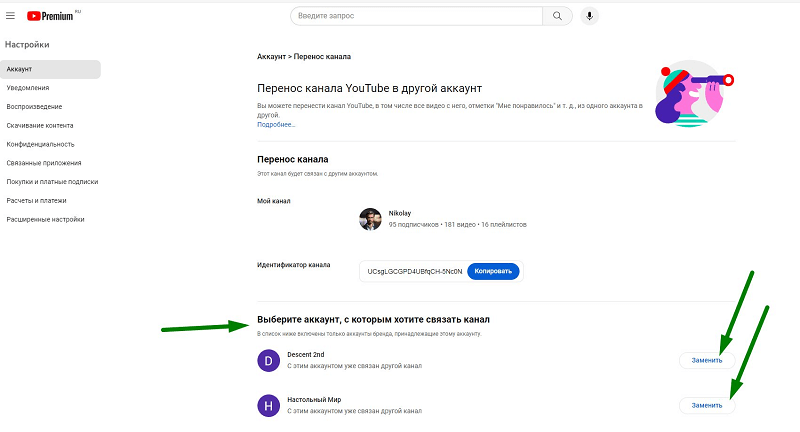Screen dimensions: 800x432
Task: Click Nikolay channel avatar
Action: coord(370,219)
